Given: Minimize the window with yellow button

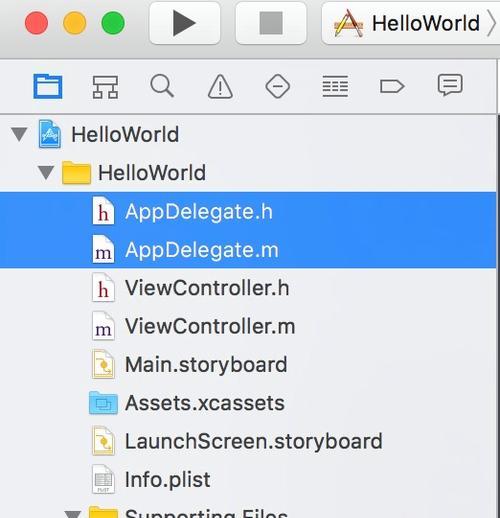Looking at the screenshot, I should (x=75, y=23).
